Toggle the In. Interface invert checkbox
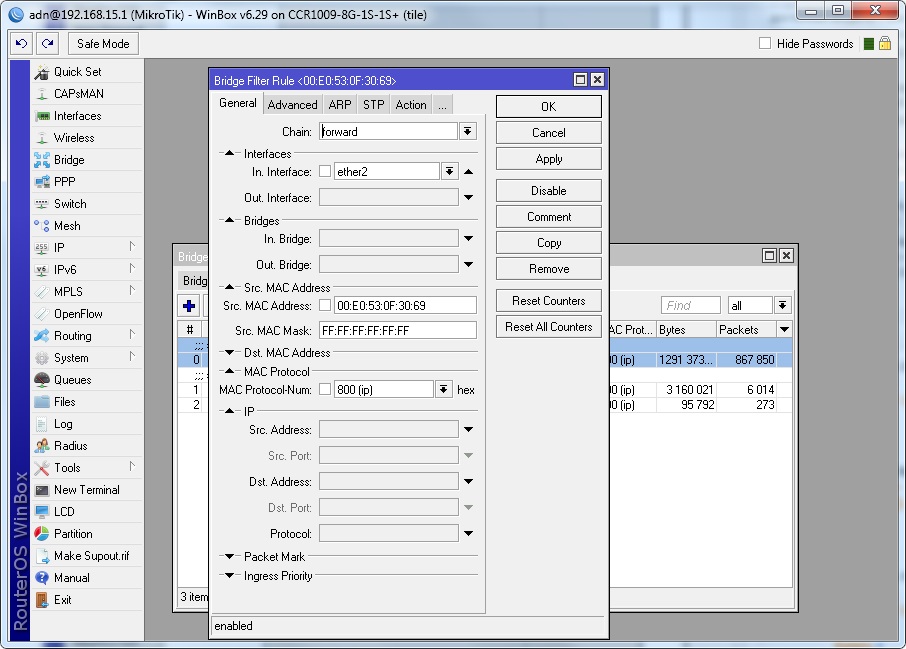Viewport: 906px width, 649px height. coord(325,172)
